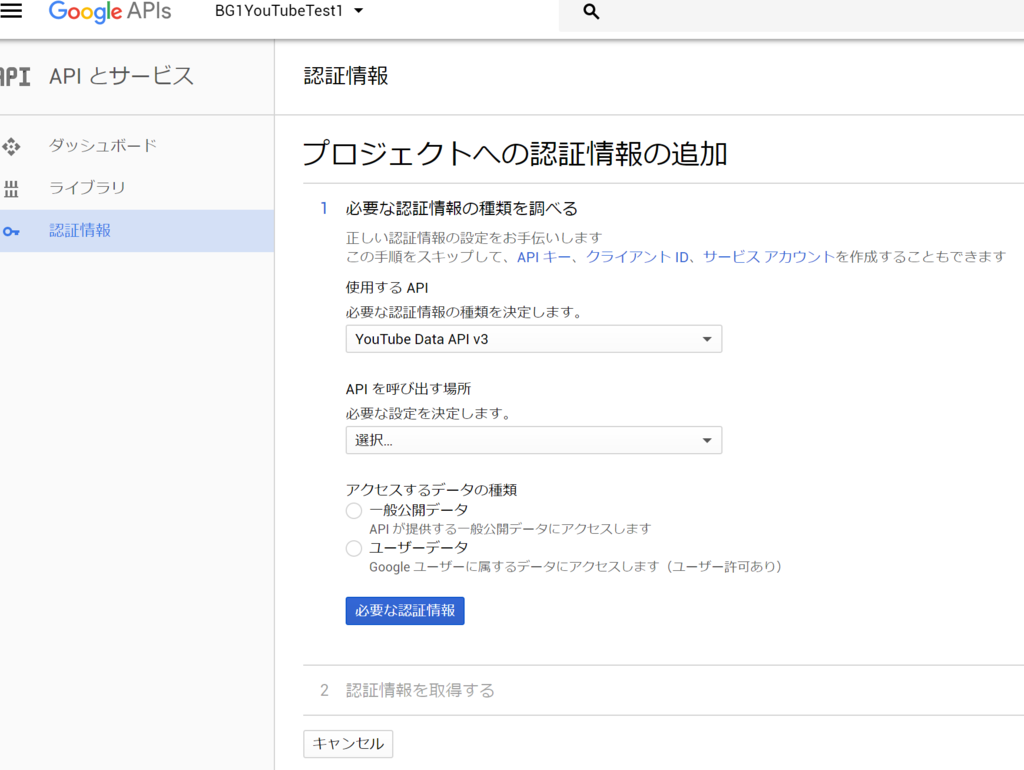This screenshot has width=1024, height=770.
Task: Click the API とサービス section icon
Action: point(15,76)
